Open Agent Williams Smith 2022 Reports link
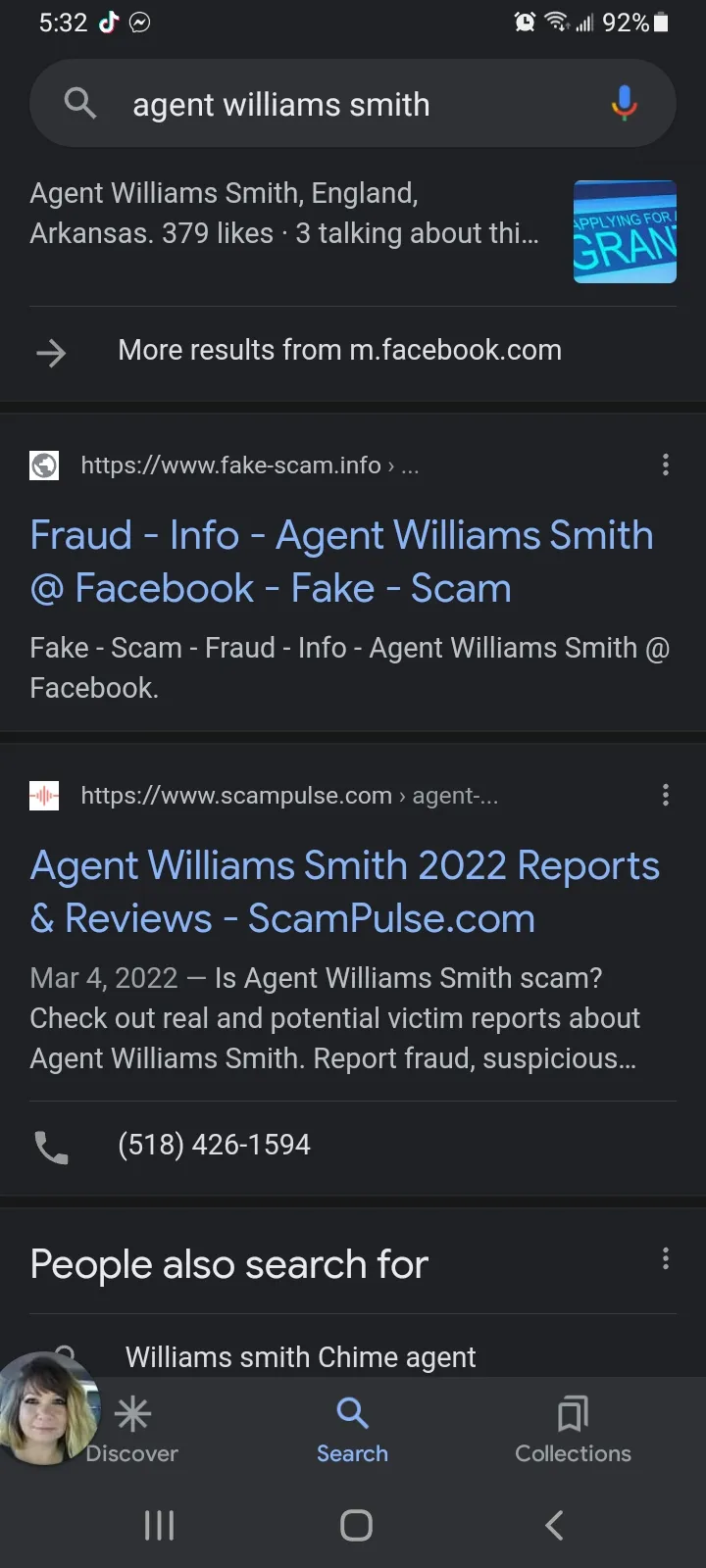The height and width of the screenshot is (1568, 706). click(x=344, y=892)
